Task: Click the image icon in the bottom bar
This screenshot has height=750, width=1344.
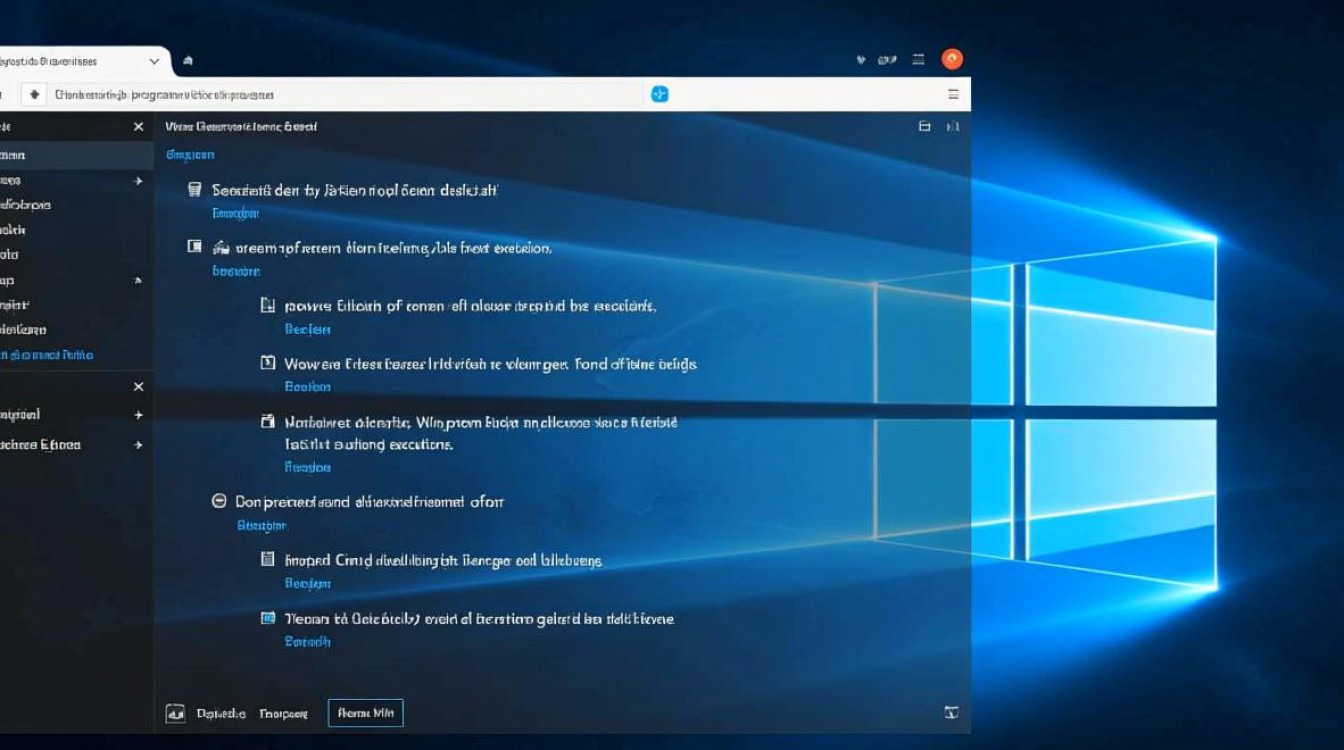Action: click(175, 713)
